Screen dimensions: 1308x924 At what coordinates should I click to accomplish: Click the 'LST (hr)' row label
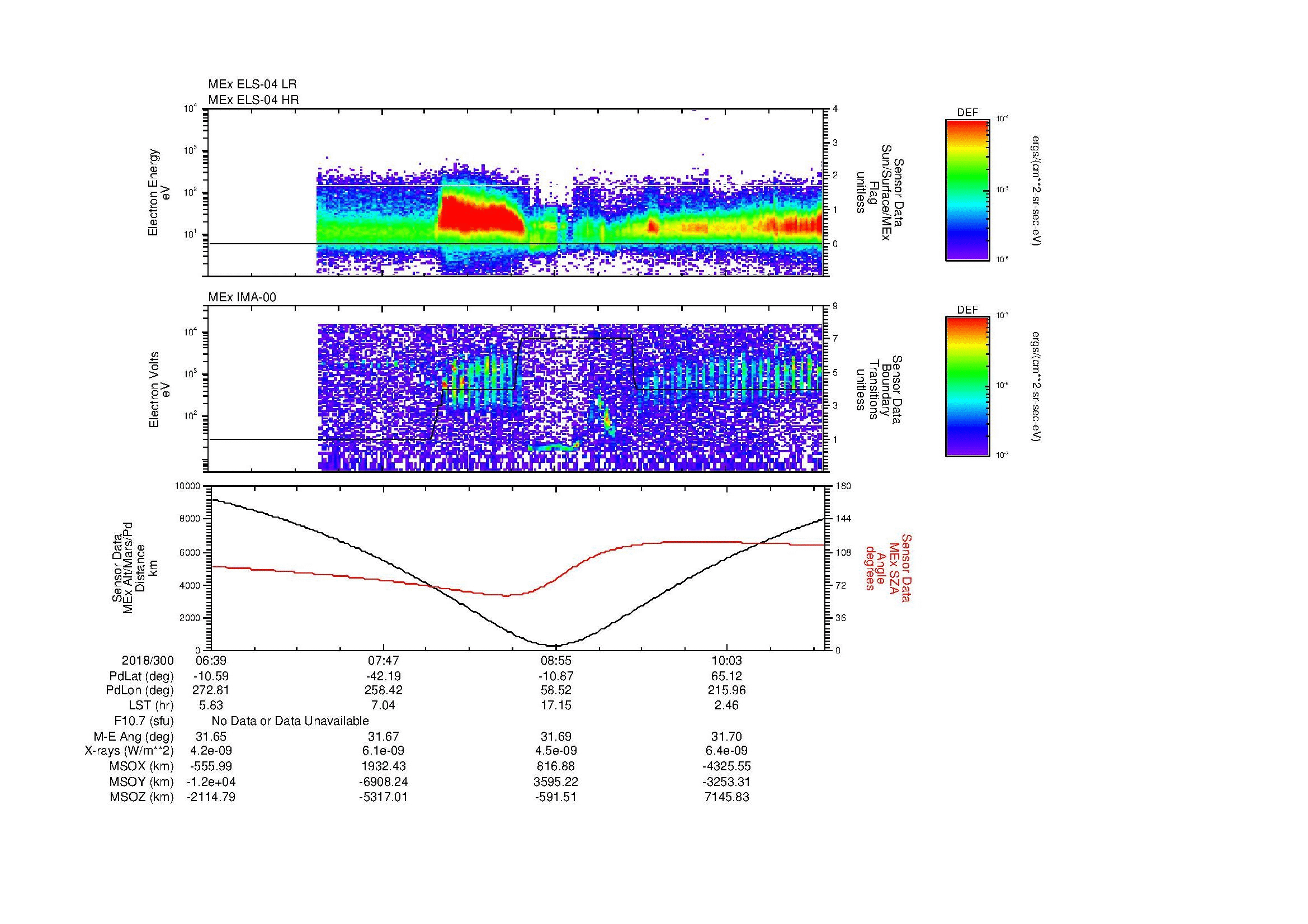pos(151,706)
